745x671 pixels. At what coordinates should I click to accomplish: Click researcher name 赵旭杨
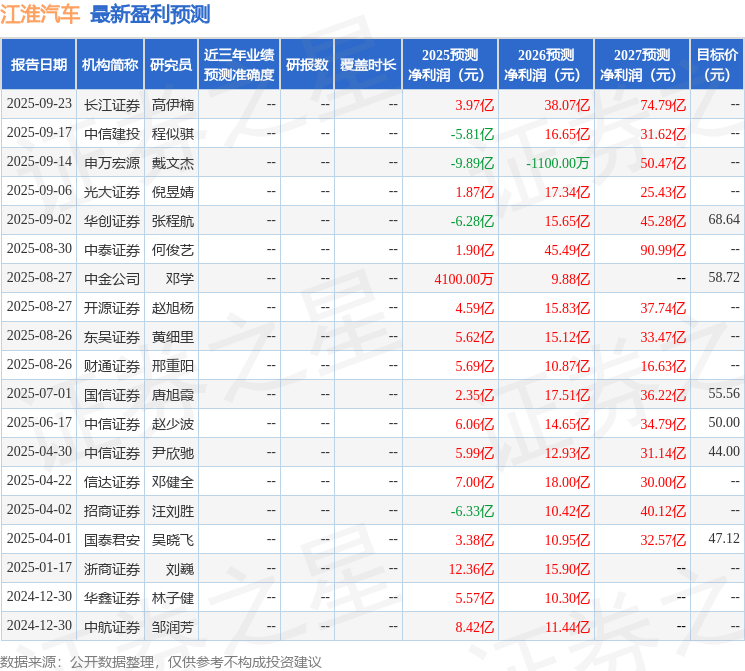tap(172, 308)
